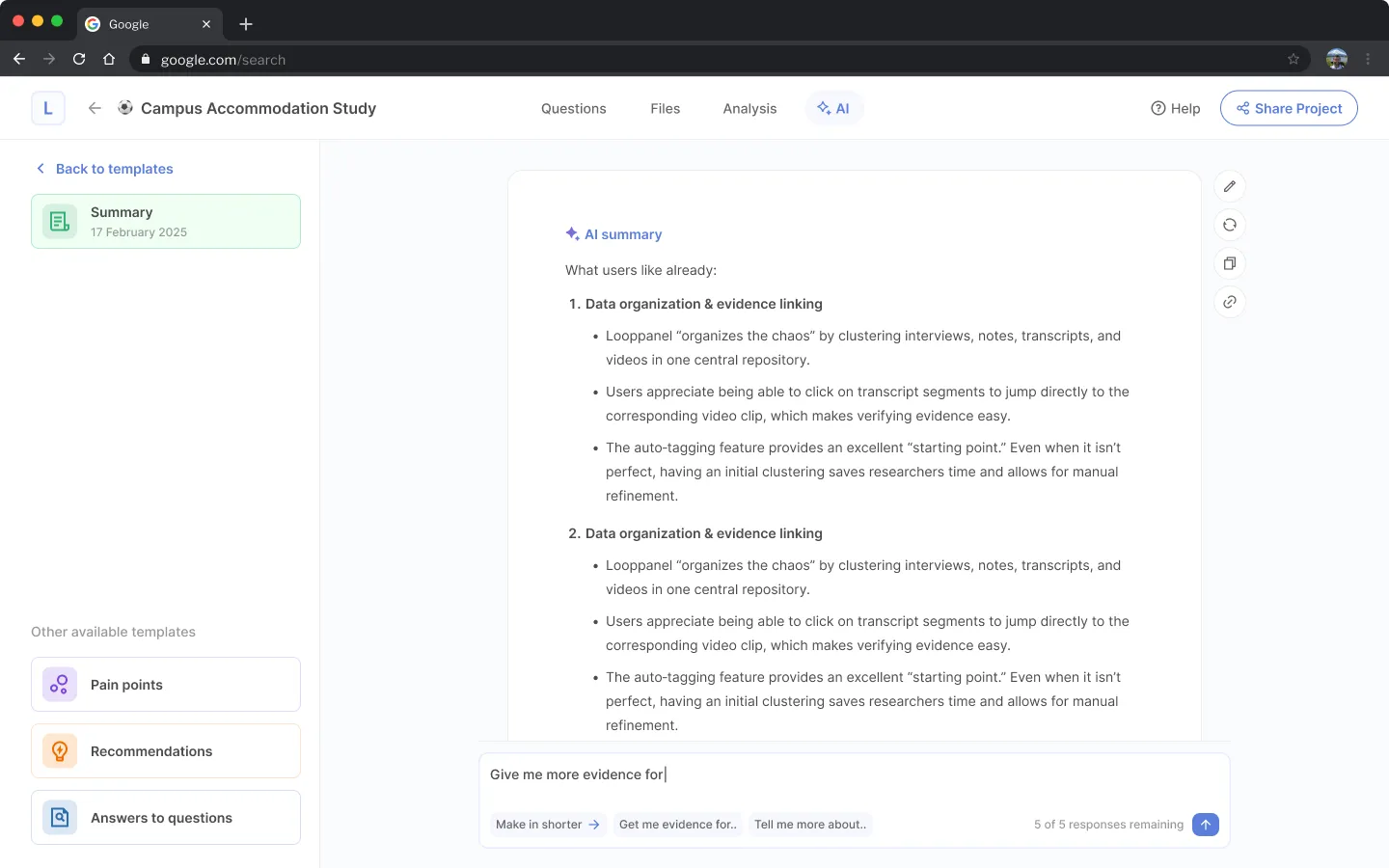Click the sparkle icon next to AI summary
The width and height of the screenshot is (1389, 868).
[x=572, y=233]
